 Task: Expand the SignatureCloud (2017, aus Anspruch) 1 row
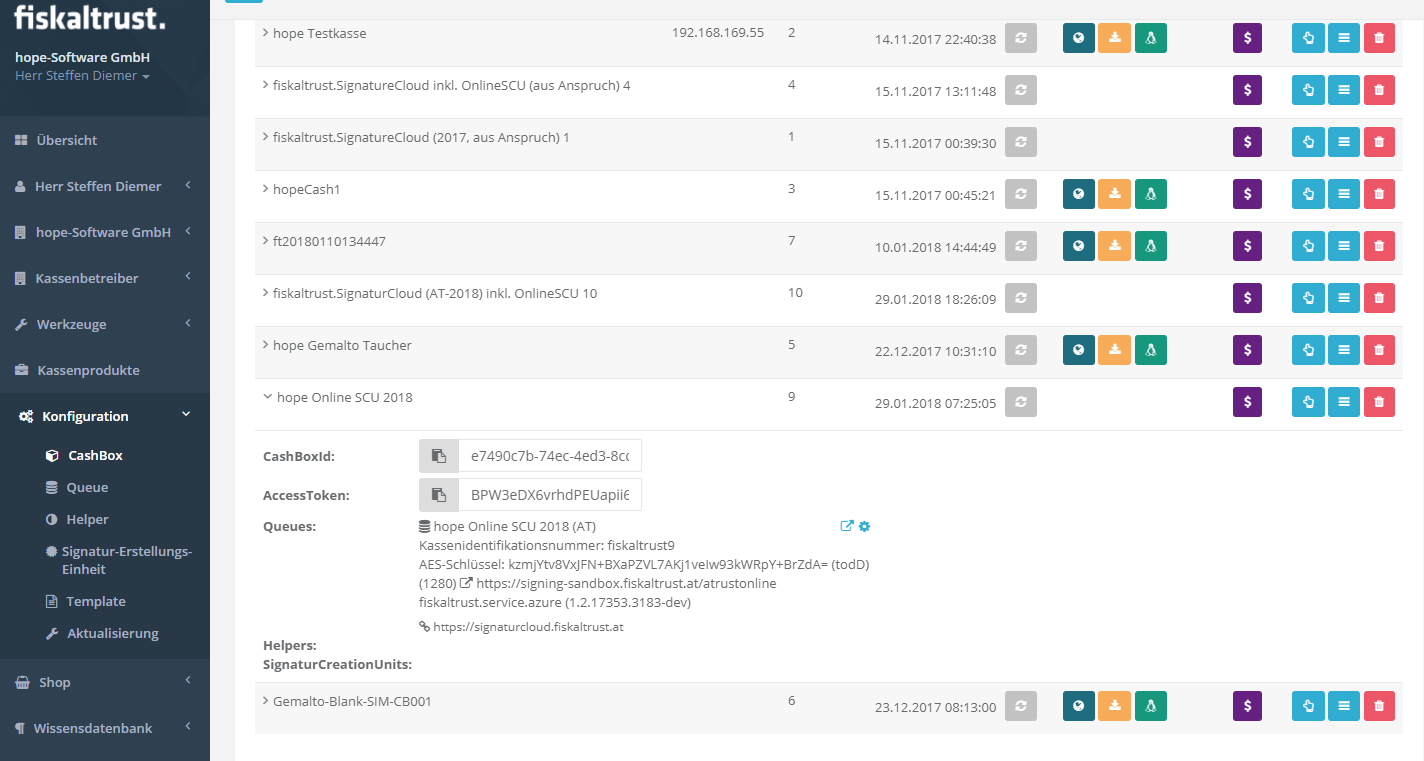click(x=266, y=137)
